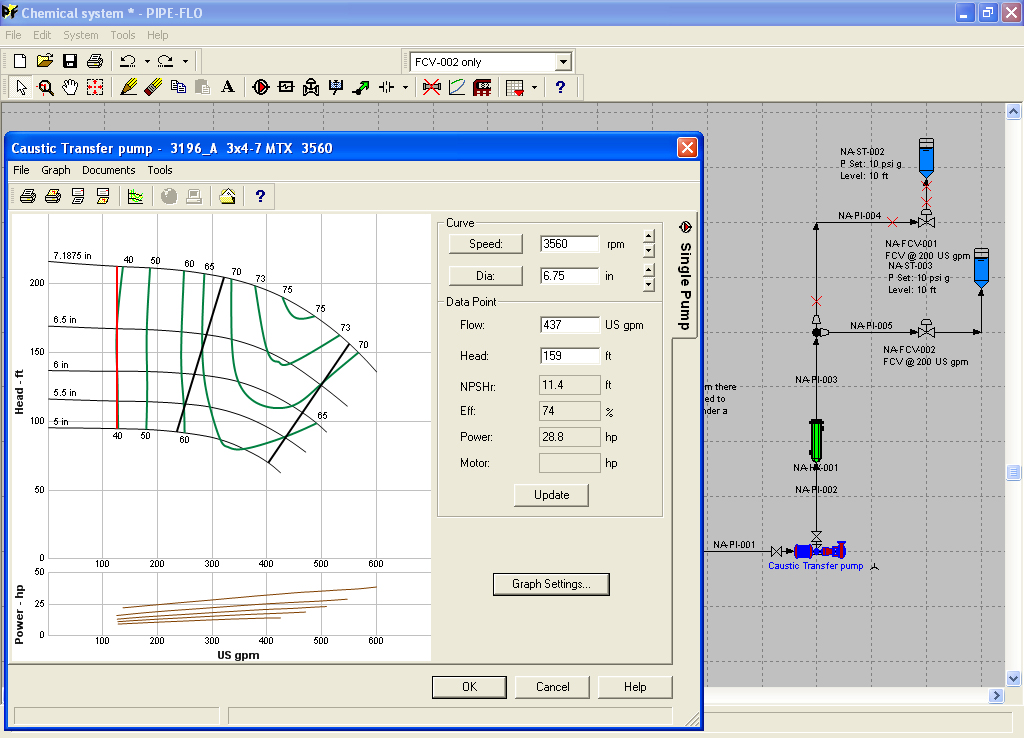Viewport: 1024px width, 738px height.
Task: Select the arrow pointer tool
Action: coord(21,87)
